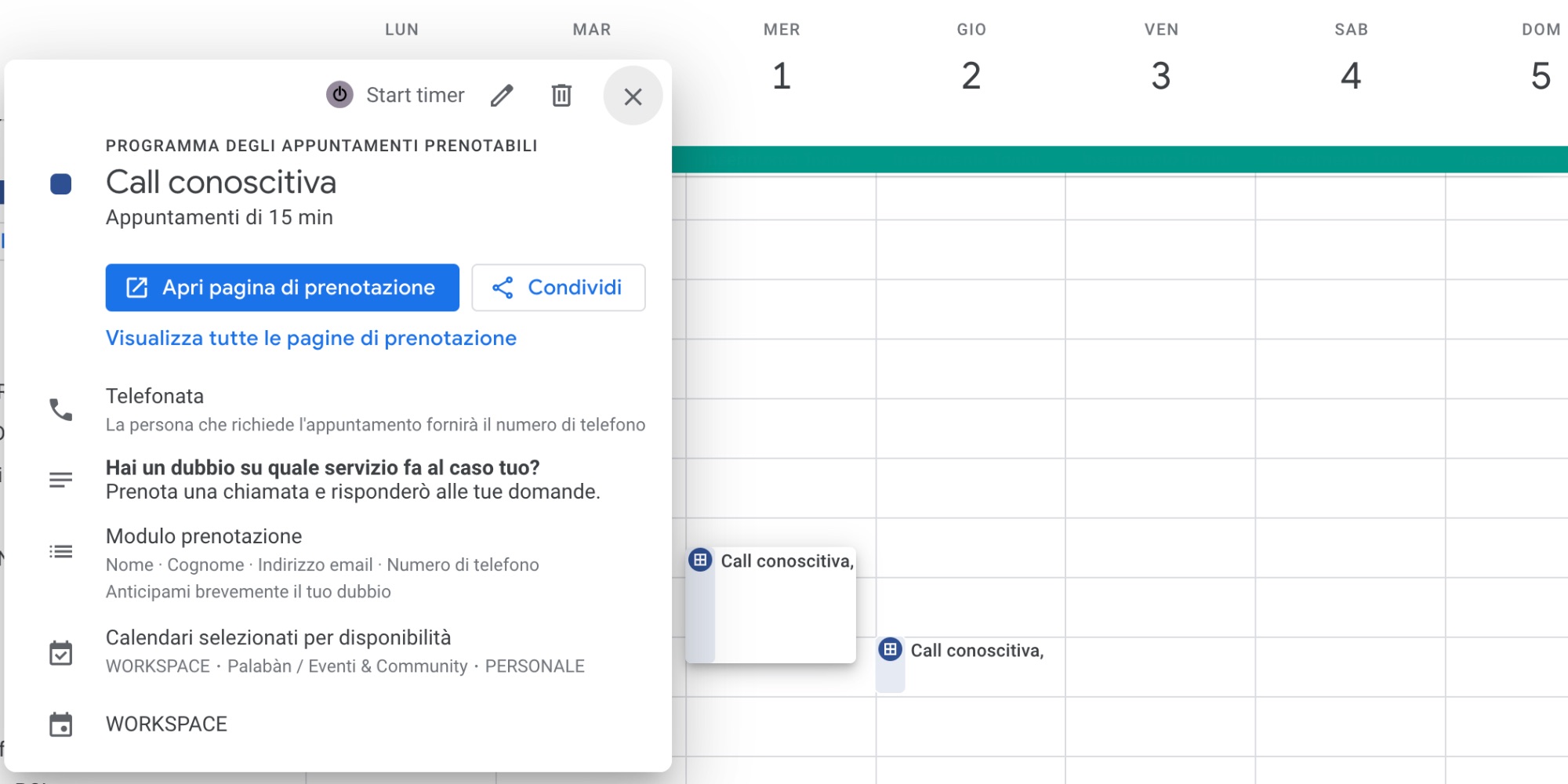Delete the Call conoscitiva schedule via trash icon
The height and width of the screenshot is (784, 1568).
[561, 96]
